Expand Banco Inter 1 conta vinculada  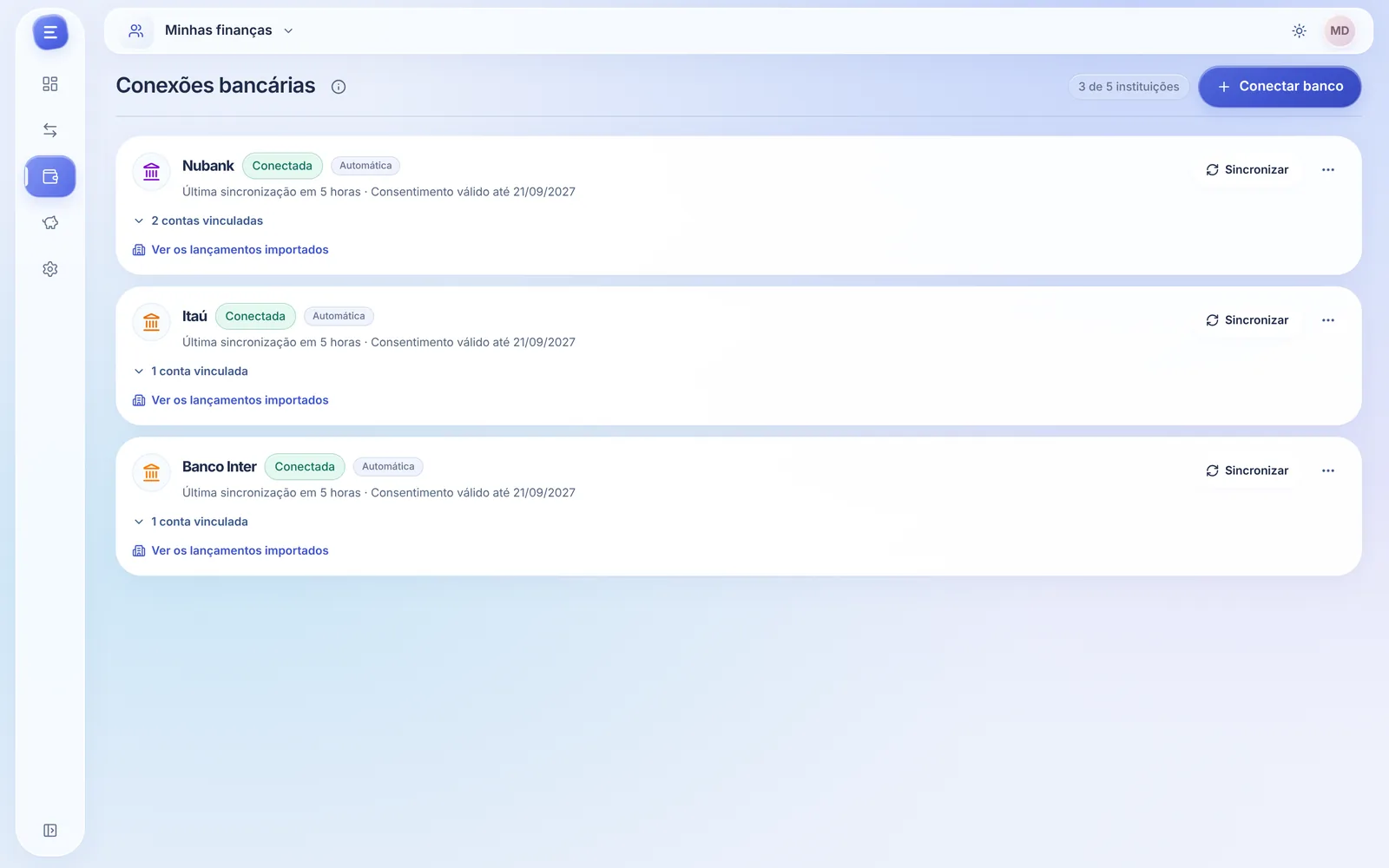pos(191,522)
